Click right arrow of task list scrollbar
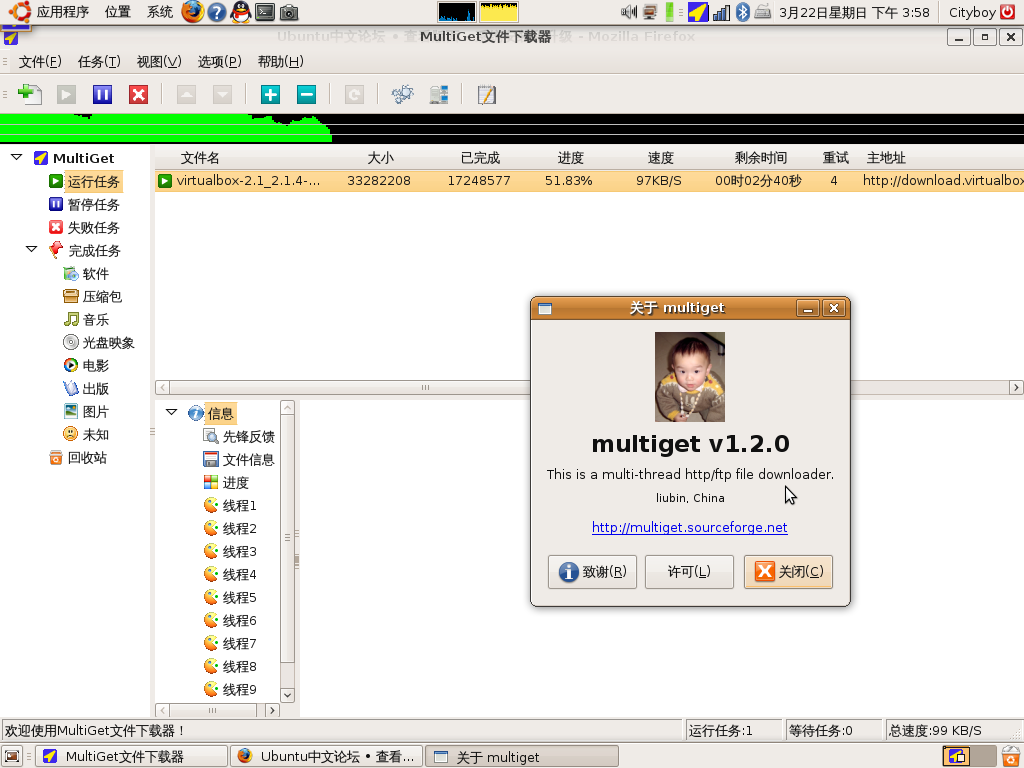The image size is (1024, 768). coord(1016,387)
